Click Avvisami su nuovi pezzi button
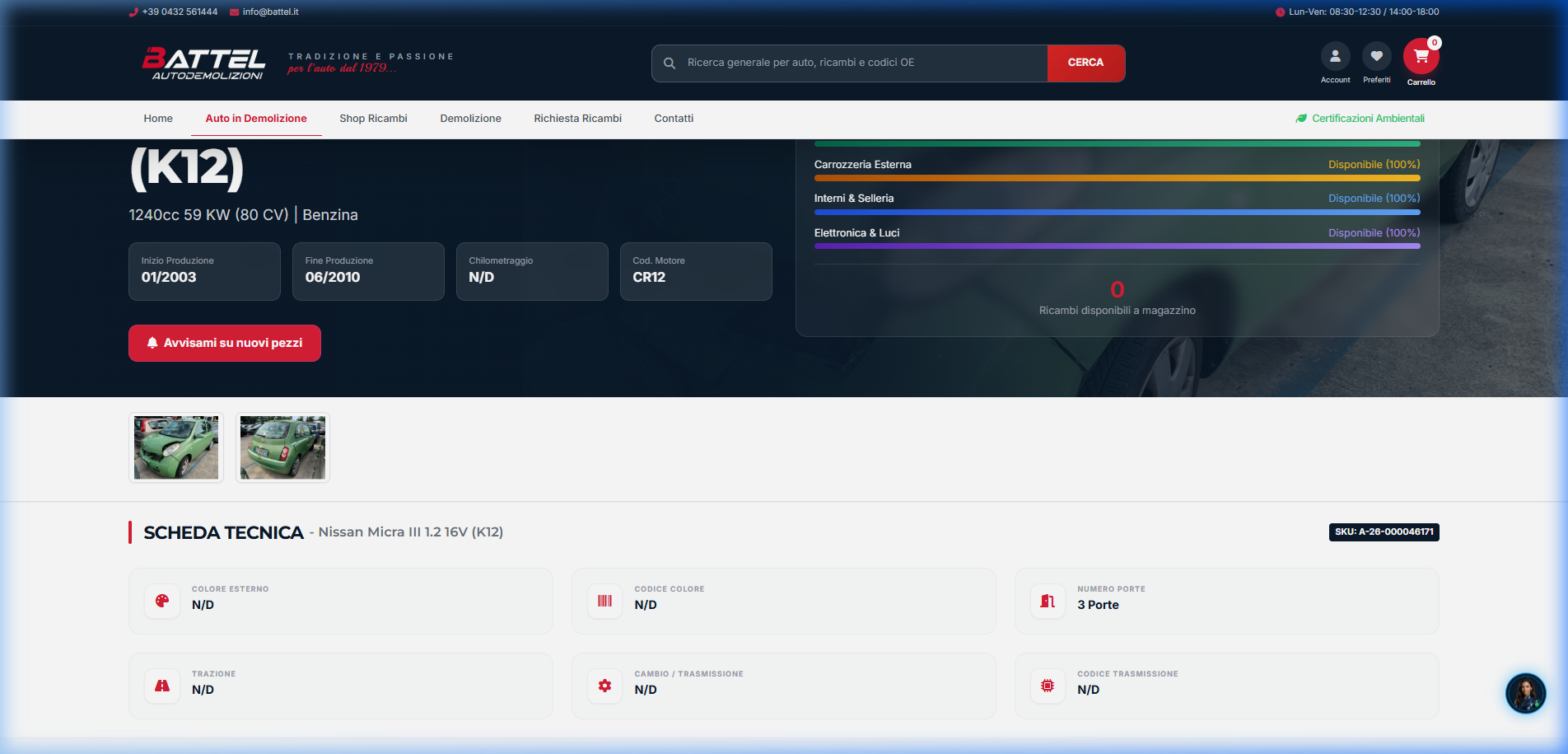The height and width of the screenshot is (754, 1568). coord(225,343)
